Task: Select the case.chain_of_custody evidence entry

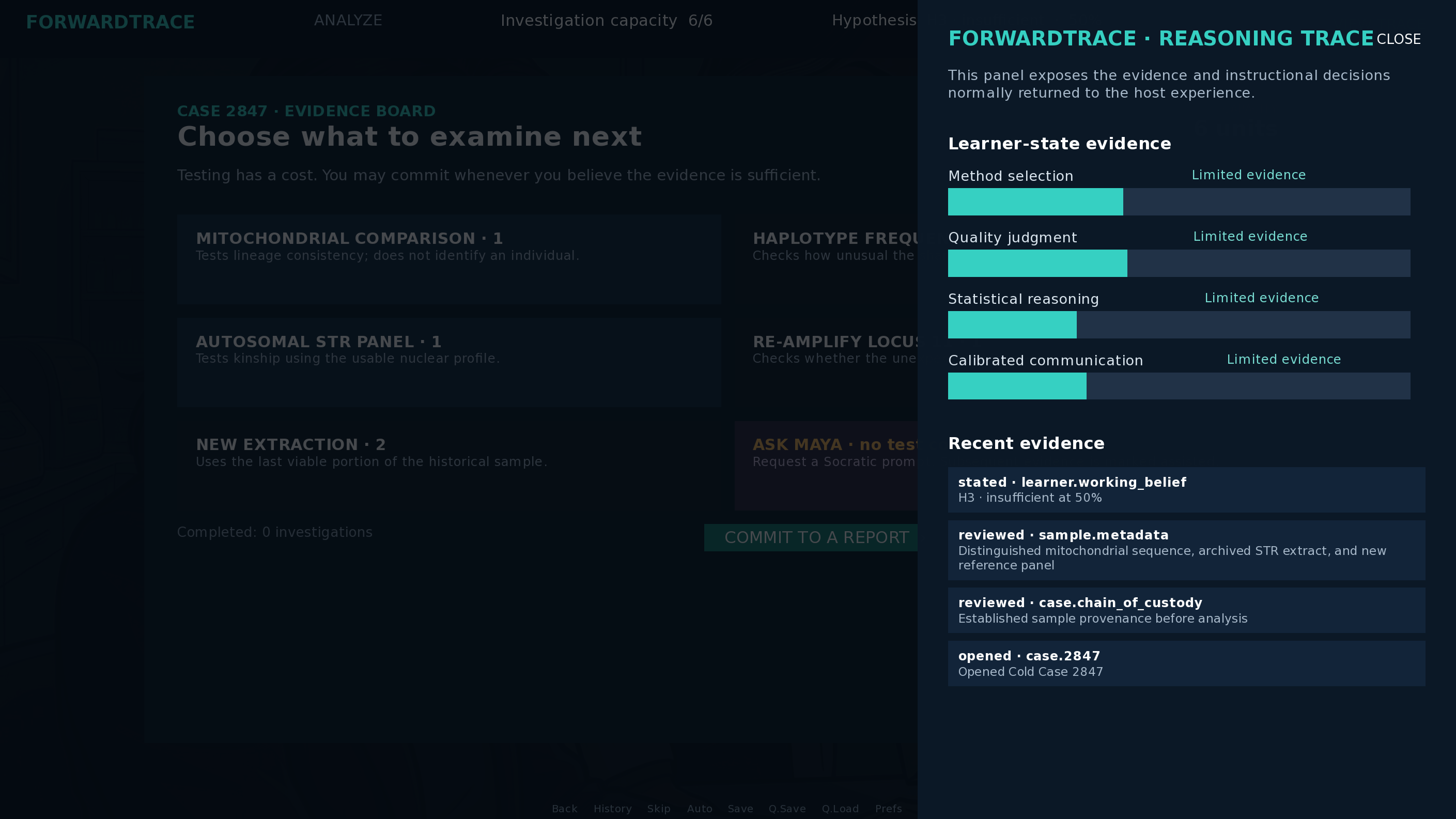Action: coord(1186,610)
